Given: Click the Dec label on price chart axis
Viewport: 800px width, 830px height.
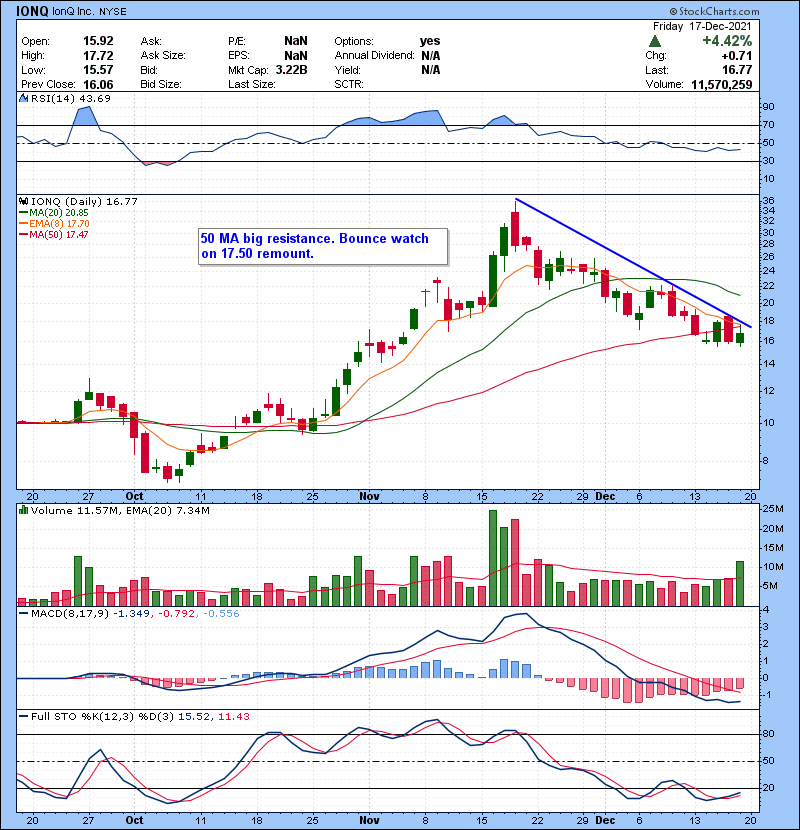Looking at the screenshot, I should [x=605, y=496].
